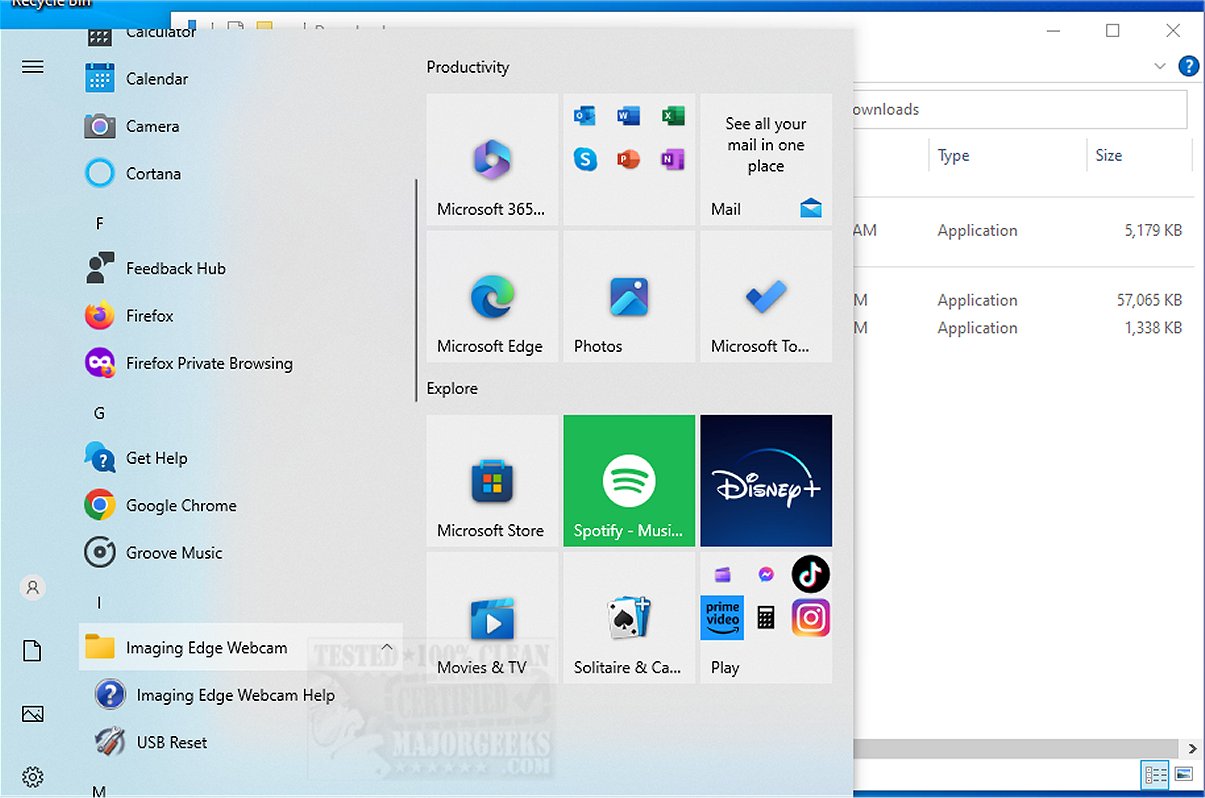
Task: Collapse the Imaging Edge Webcam folder
Action: (x=387, y=647)
